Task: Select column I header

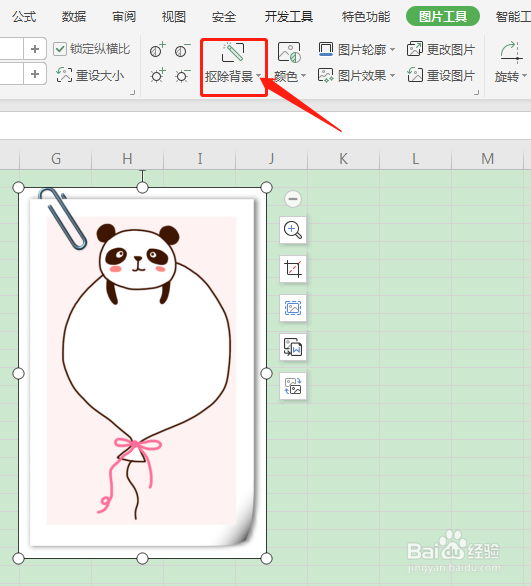Action: 200,159
